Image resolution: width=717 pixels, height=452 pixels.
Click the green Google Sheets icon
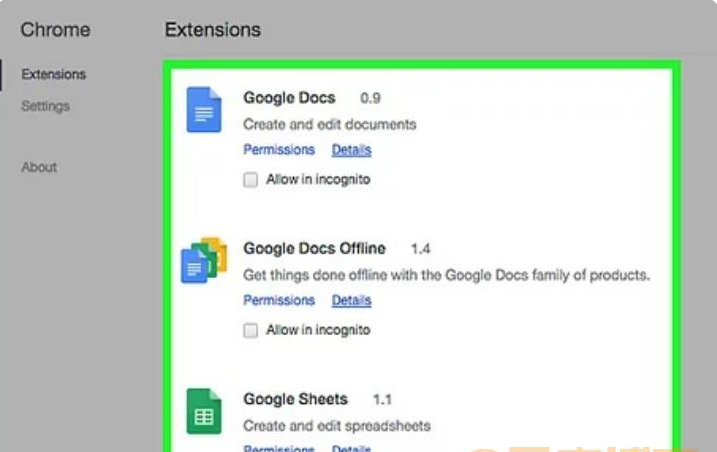pos(204,411)
